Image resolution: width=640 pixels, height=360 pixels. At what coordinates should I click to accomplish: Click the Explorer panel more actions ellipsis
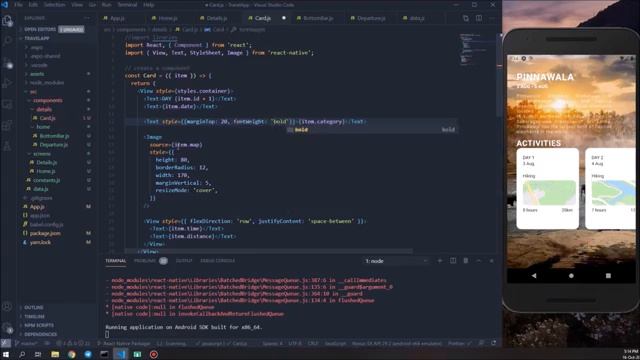87,18
